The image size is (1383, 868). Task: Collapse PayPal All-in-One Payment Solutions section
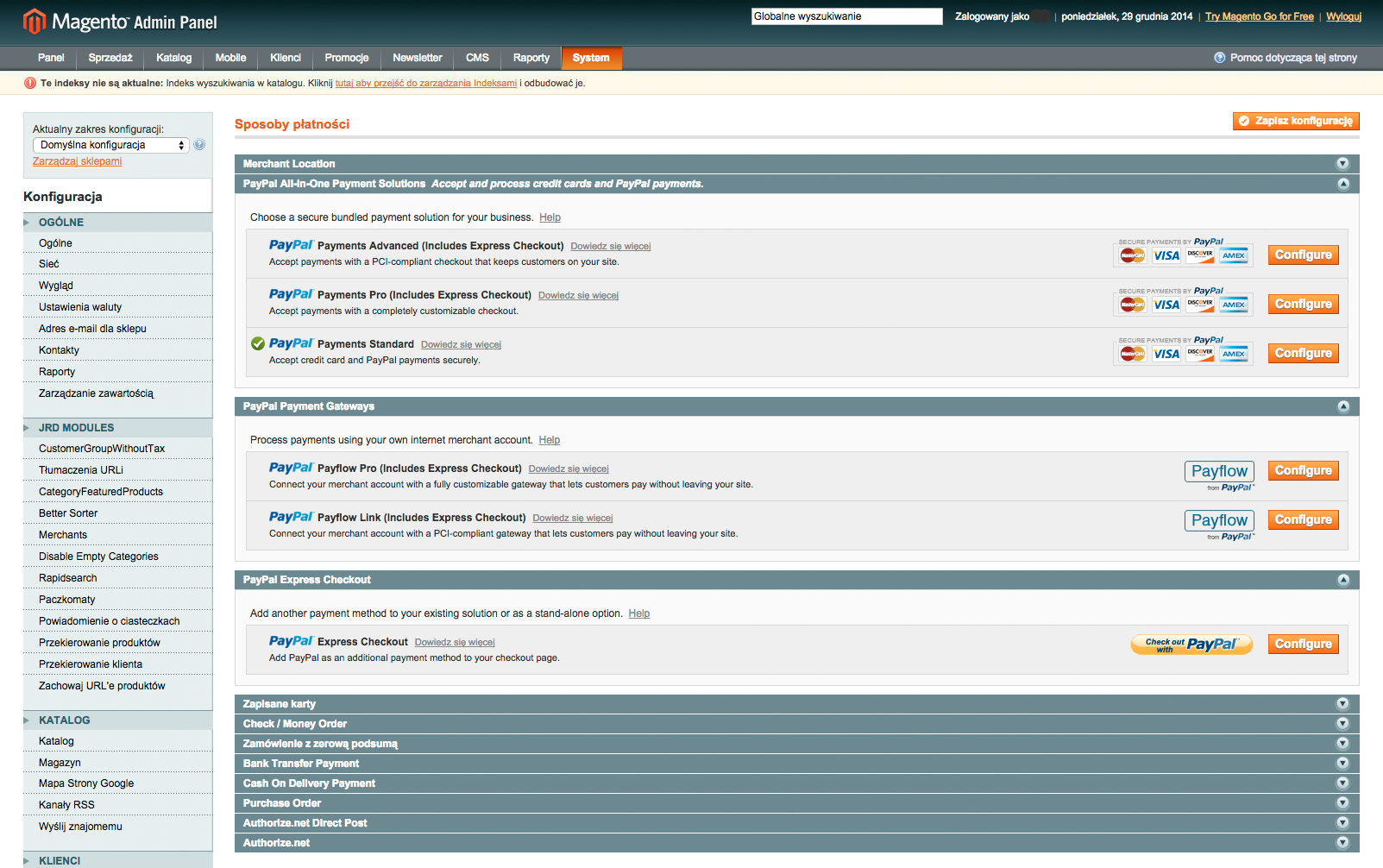(1342, 184)
